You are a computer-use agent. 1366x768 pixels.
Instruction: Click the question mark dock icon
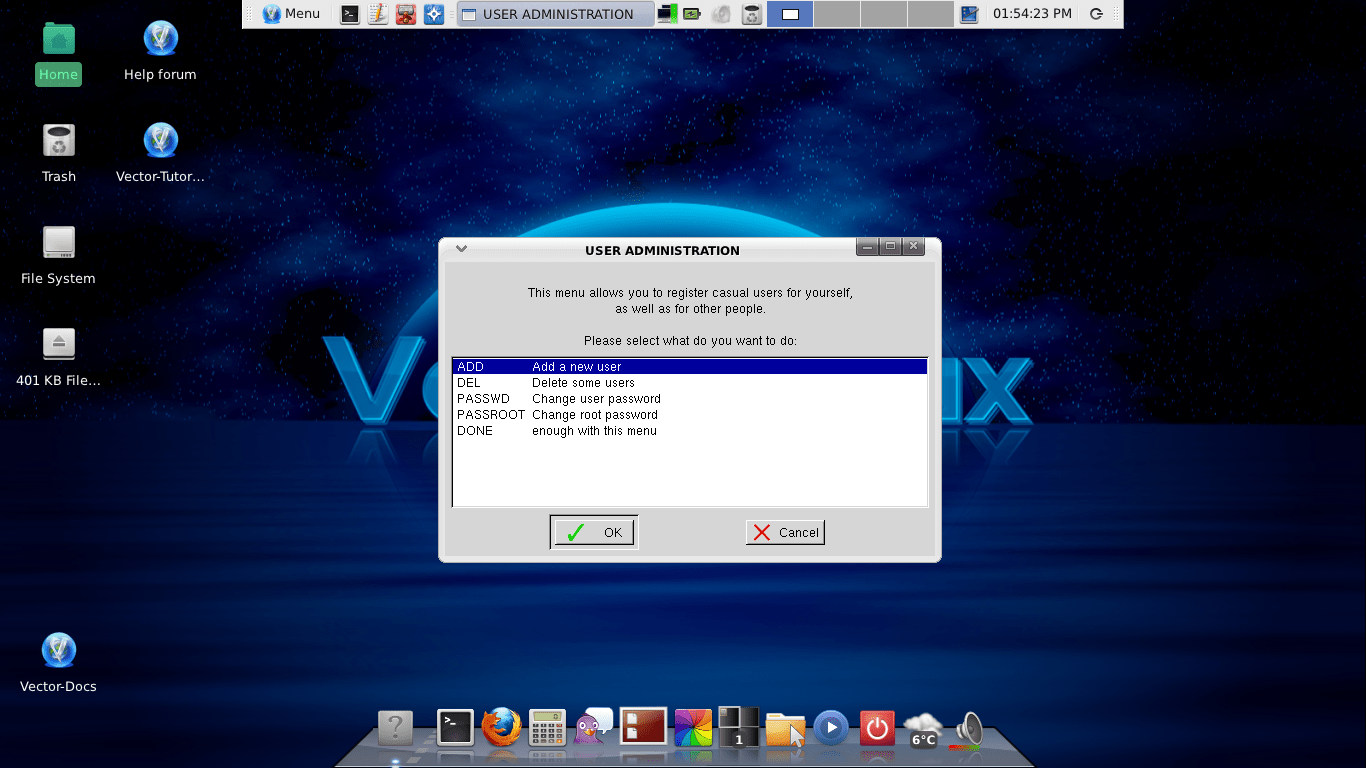click(x=396, y=728)
